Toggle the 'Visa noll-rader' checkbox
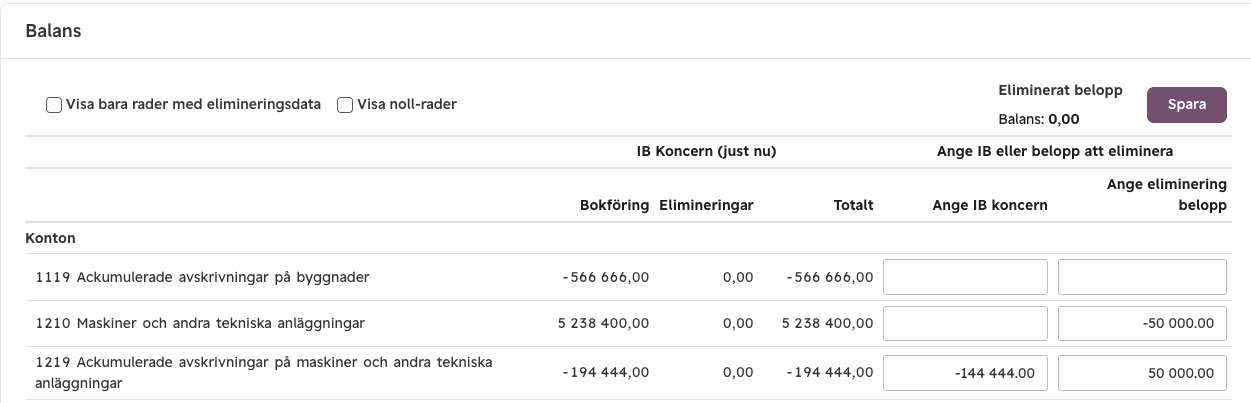The width and height of the screenshot is (1251, 403). pyautogui.click(x=345, y=105)
